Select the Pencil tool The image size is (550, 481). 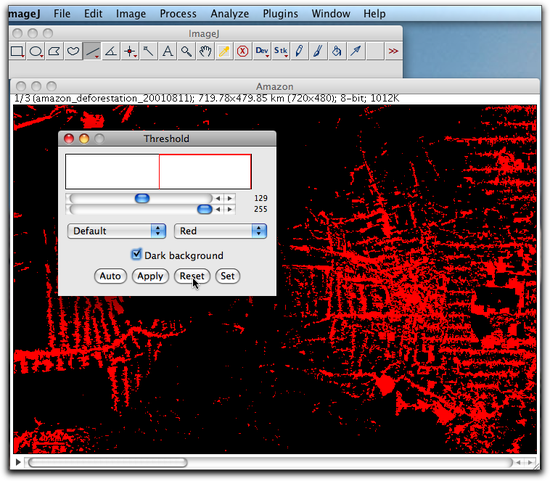tap(299, 52)
